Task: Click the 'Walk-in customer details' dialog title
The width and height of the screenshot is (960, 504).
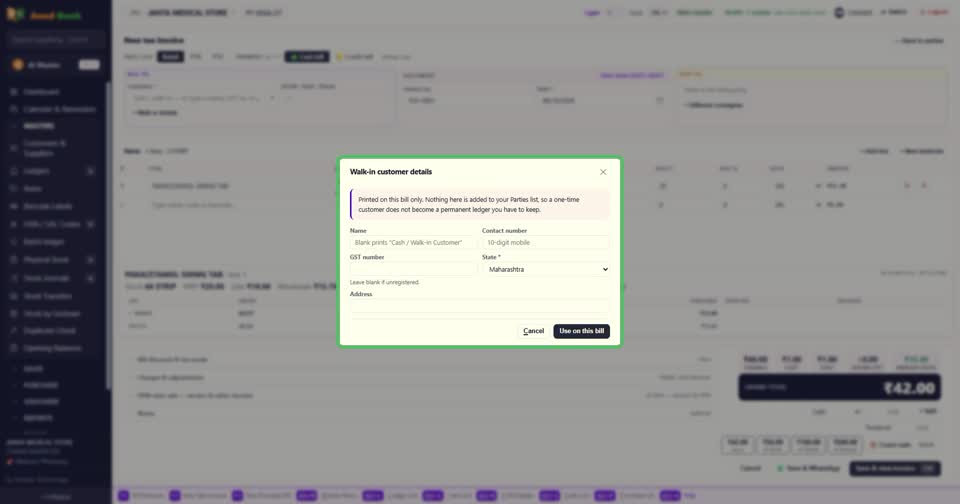Action: click(391, 172)
